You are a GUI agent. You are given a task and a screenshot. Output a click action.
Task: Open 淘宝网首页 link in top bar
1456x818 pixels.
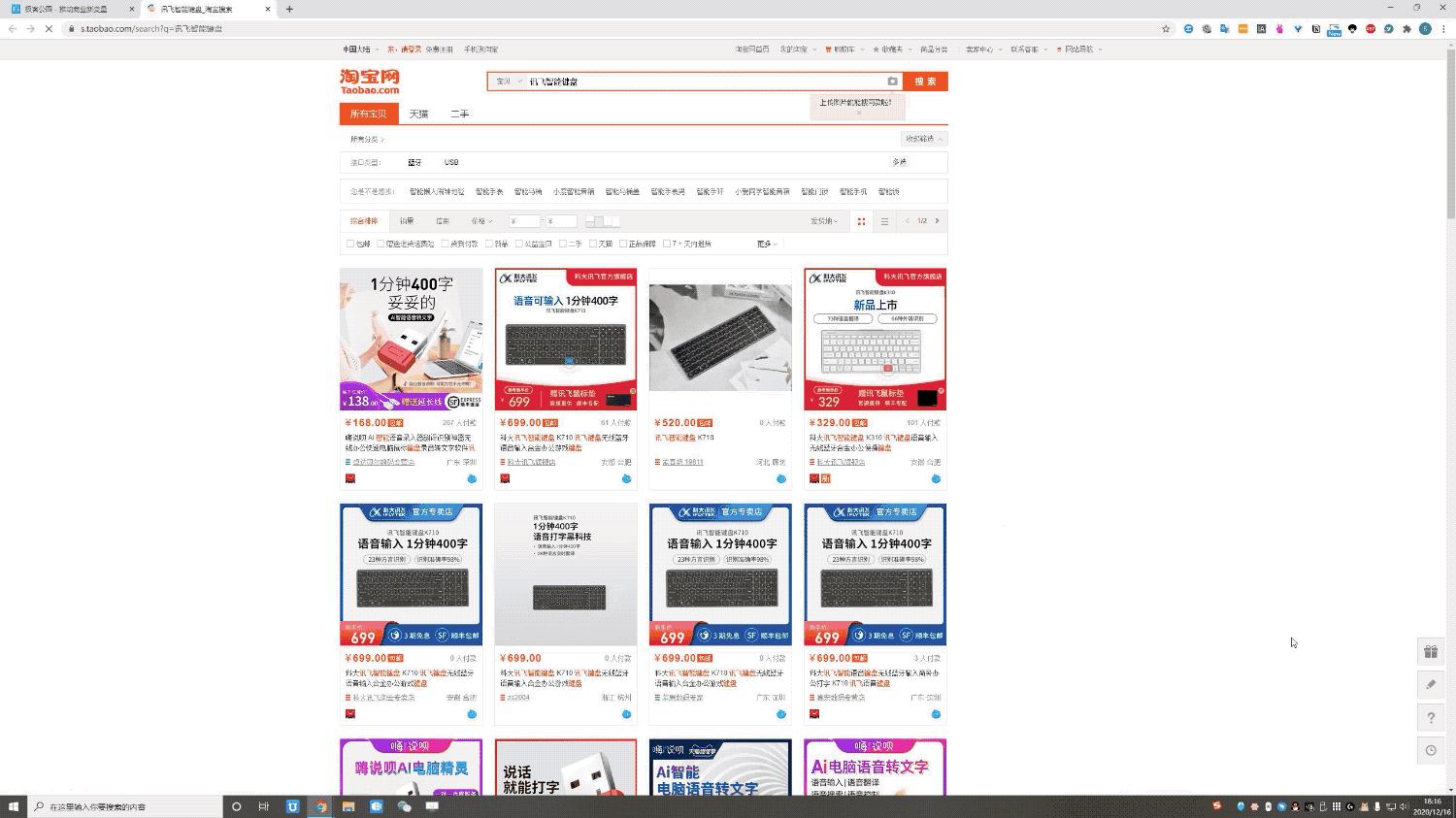(752, 49)
